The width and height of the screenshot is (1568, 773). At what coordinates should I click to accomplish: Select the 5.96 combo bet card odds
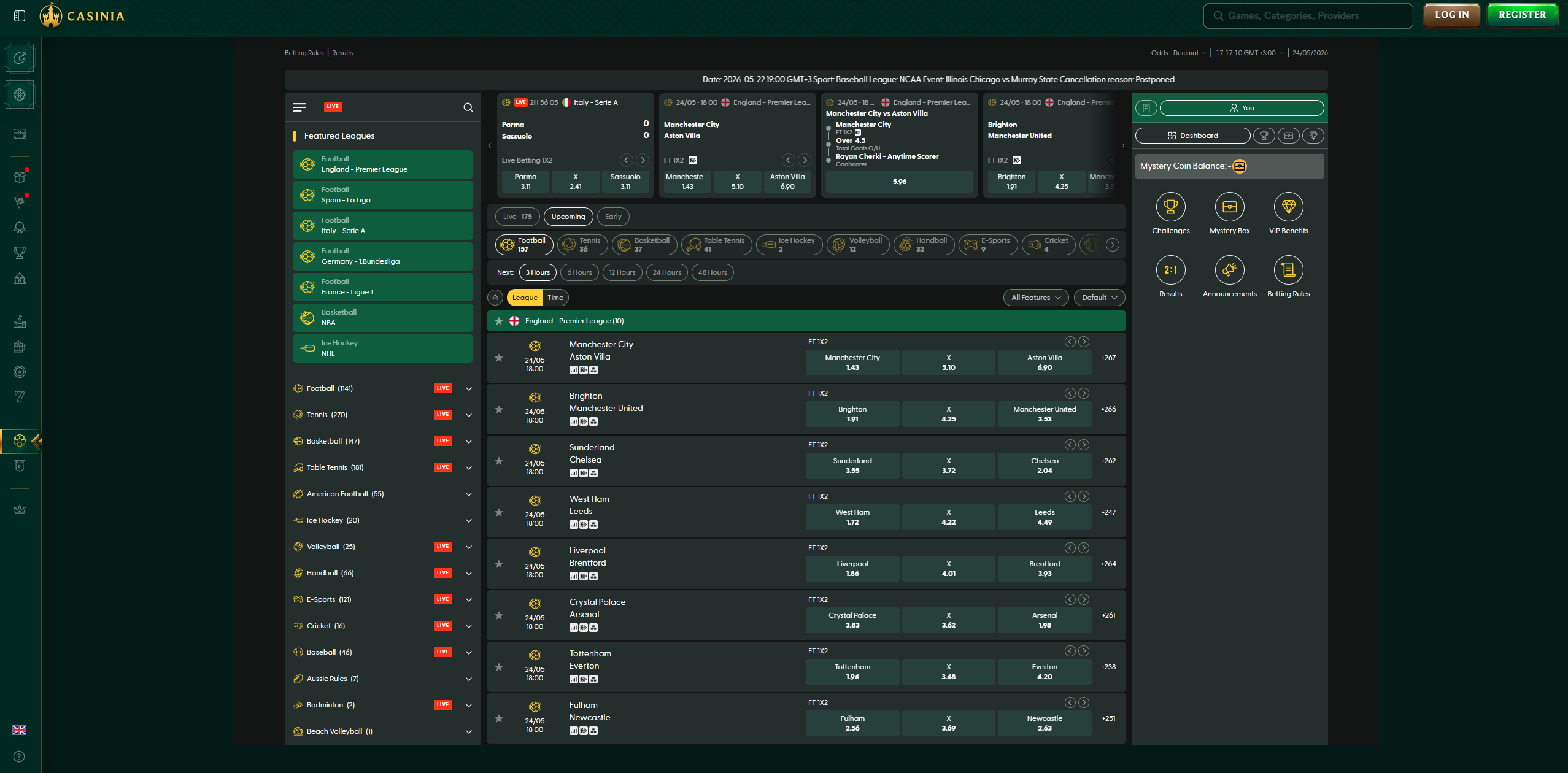(x=899, y=182)
